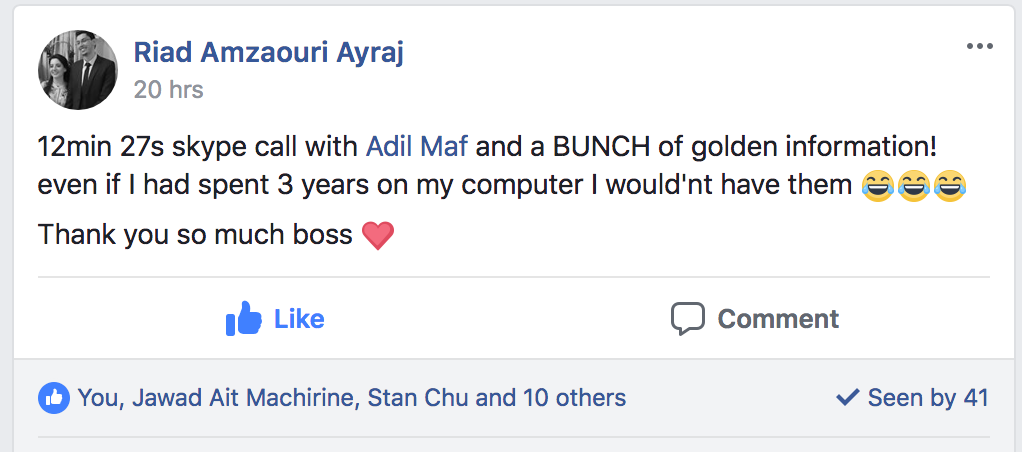Viewport: 1022px width, 452px height.
Task: Click the first laughing-crying emoji
Action: [x=877, y=186]
